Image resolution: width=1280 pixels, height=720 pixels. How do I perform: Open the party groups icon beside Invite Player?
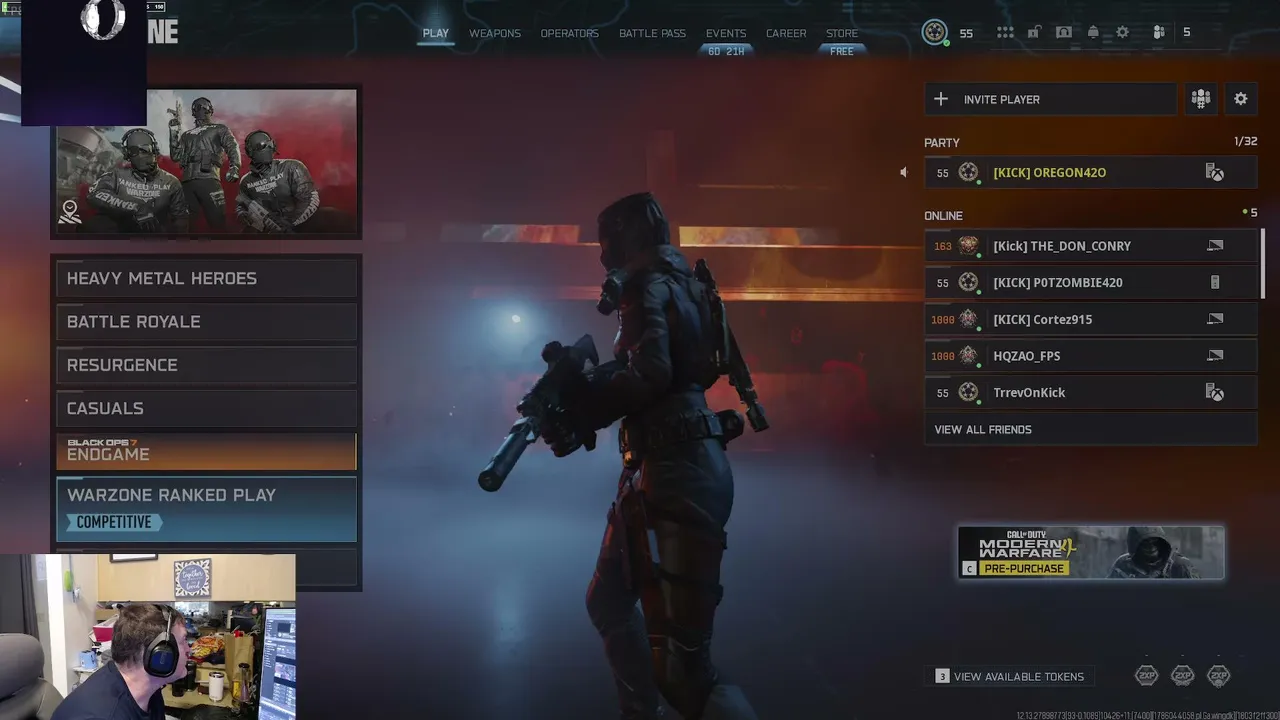tap(1200, 99)
